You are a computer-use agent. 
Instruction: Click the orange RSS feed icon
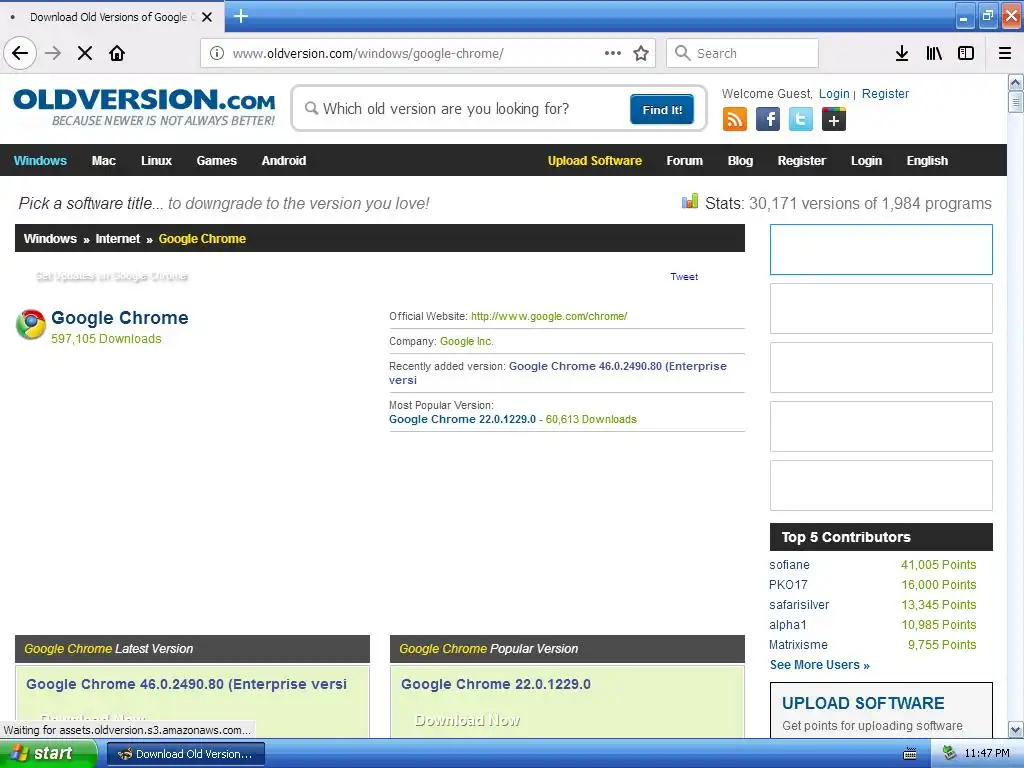[735, 120]
